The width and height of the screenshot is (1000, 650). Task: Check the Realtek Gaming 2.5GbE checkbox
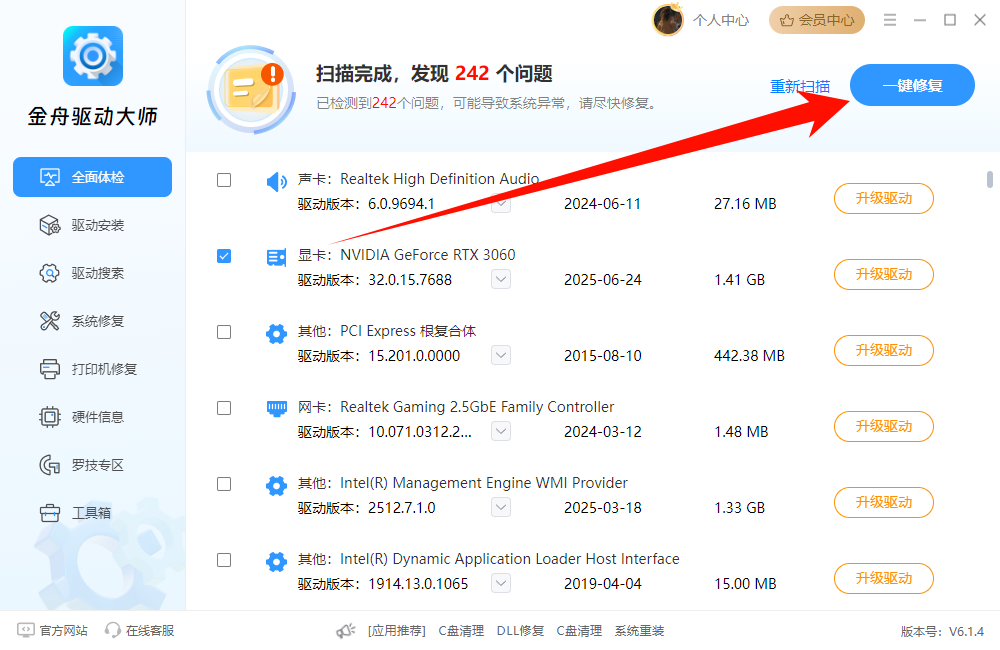[x=224, y=408]
